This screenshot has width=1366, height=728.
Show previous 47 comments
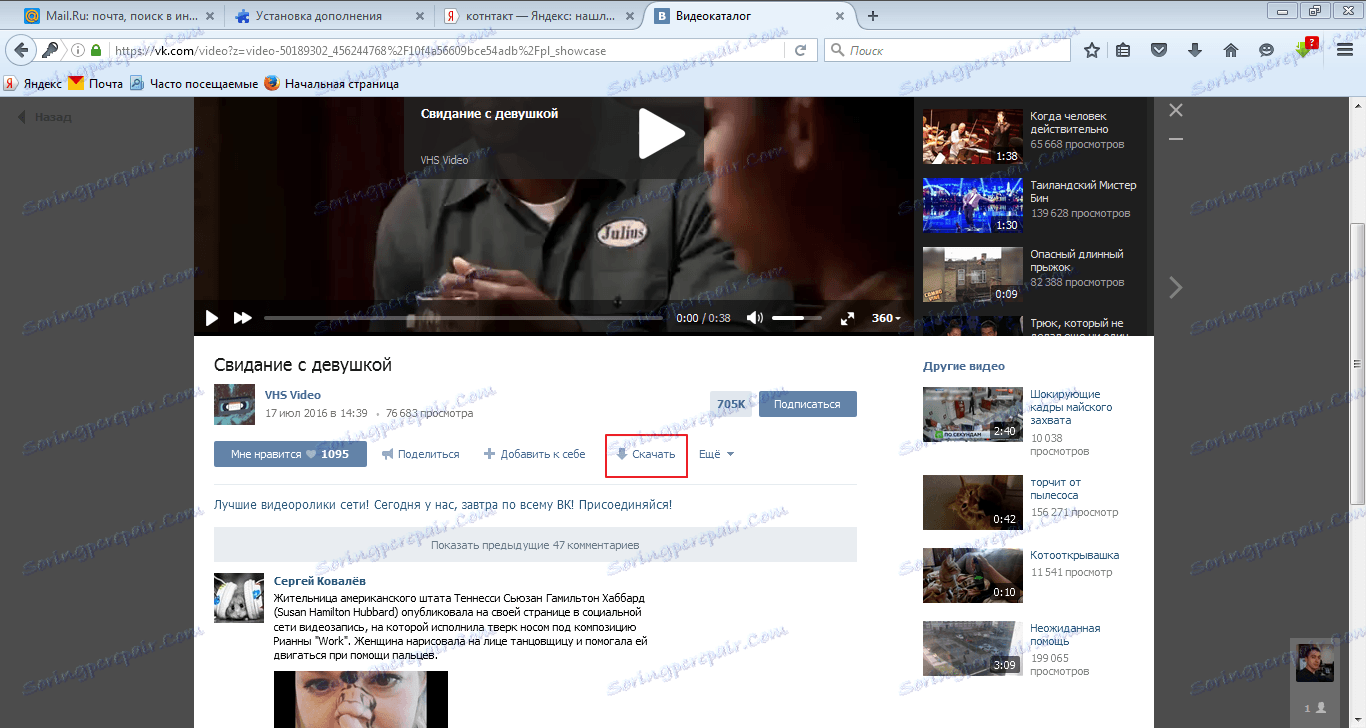(535, 545)
